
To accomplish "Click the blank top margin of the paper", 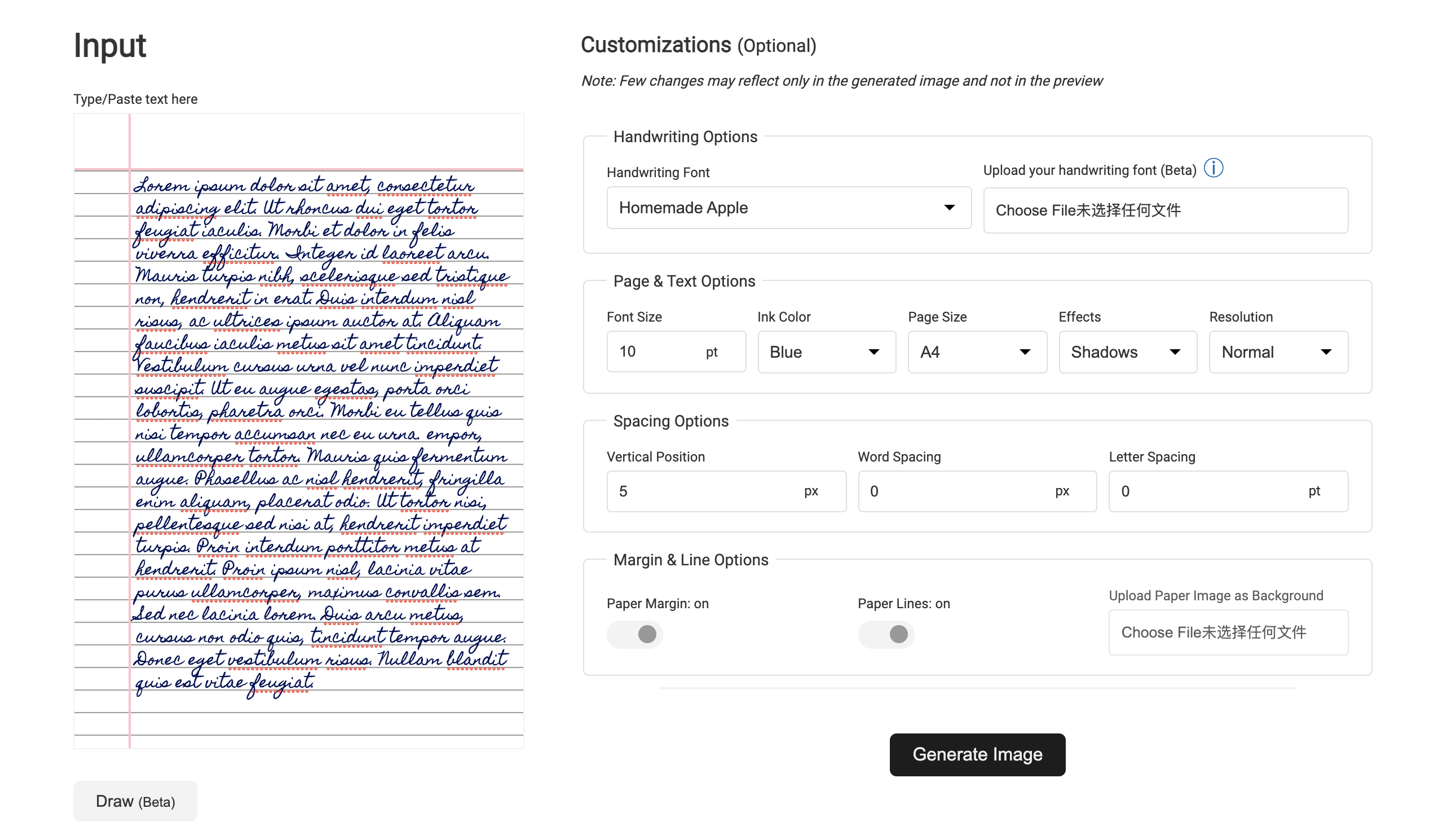I will [x=327, y=140].
